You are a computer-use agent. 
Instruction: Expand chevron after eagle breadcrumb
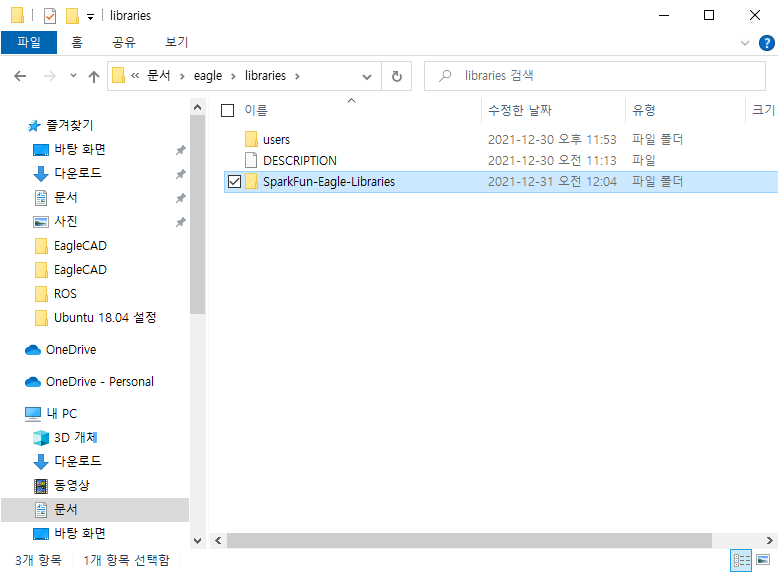tap(233, 76)
